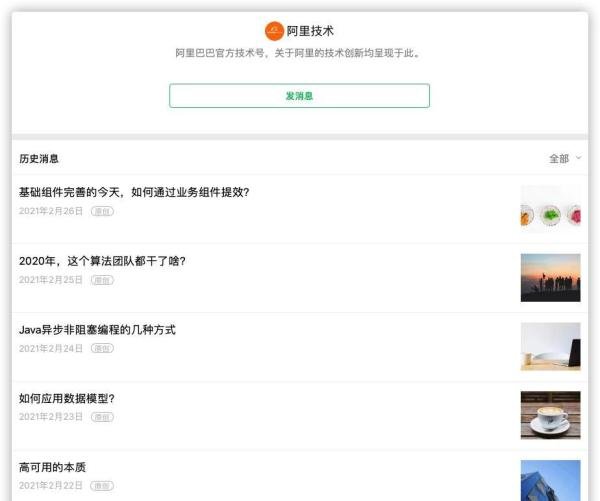
Task: Open article 2020年，这个算法团队都干了啥?
Action: click(102, 261)
